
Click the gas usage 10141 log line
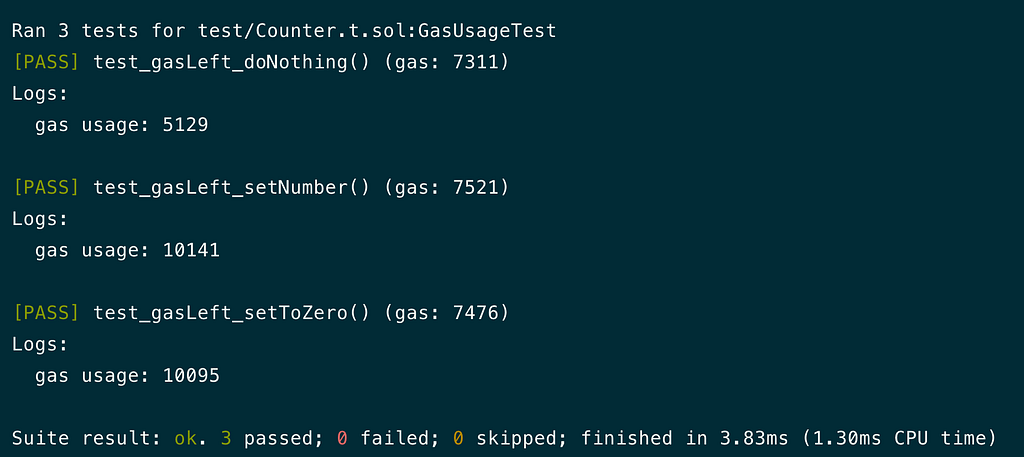127,250
